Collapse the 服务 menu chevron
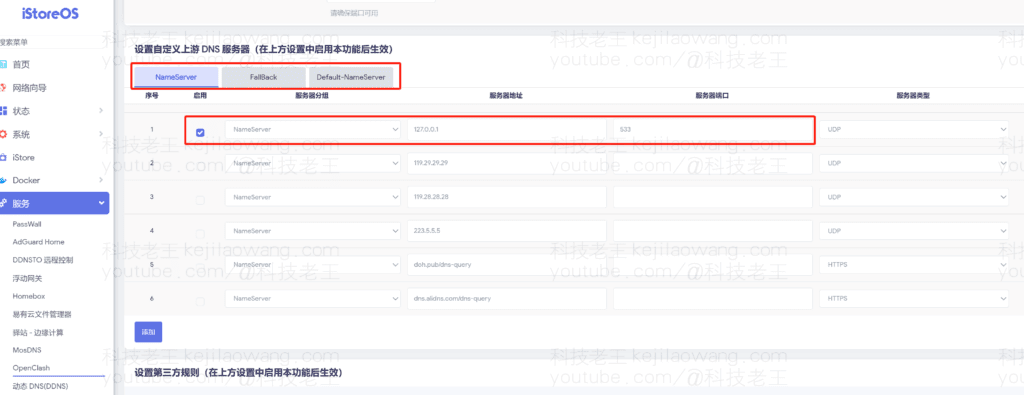 101,203
